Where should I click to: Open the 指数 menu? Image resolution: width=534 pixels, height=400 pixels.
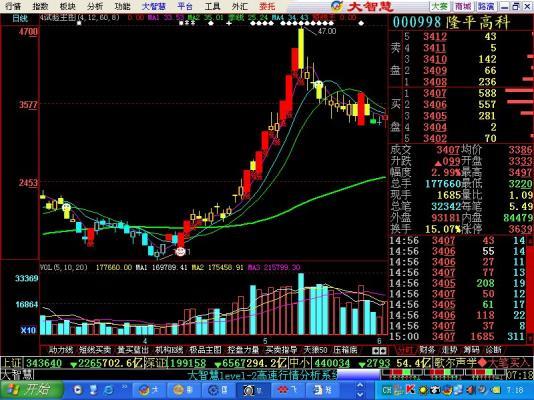pyautogui.click(x=40, y=6)
